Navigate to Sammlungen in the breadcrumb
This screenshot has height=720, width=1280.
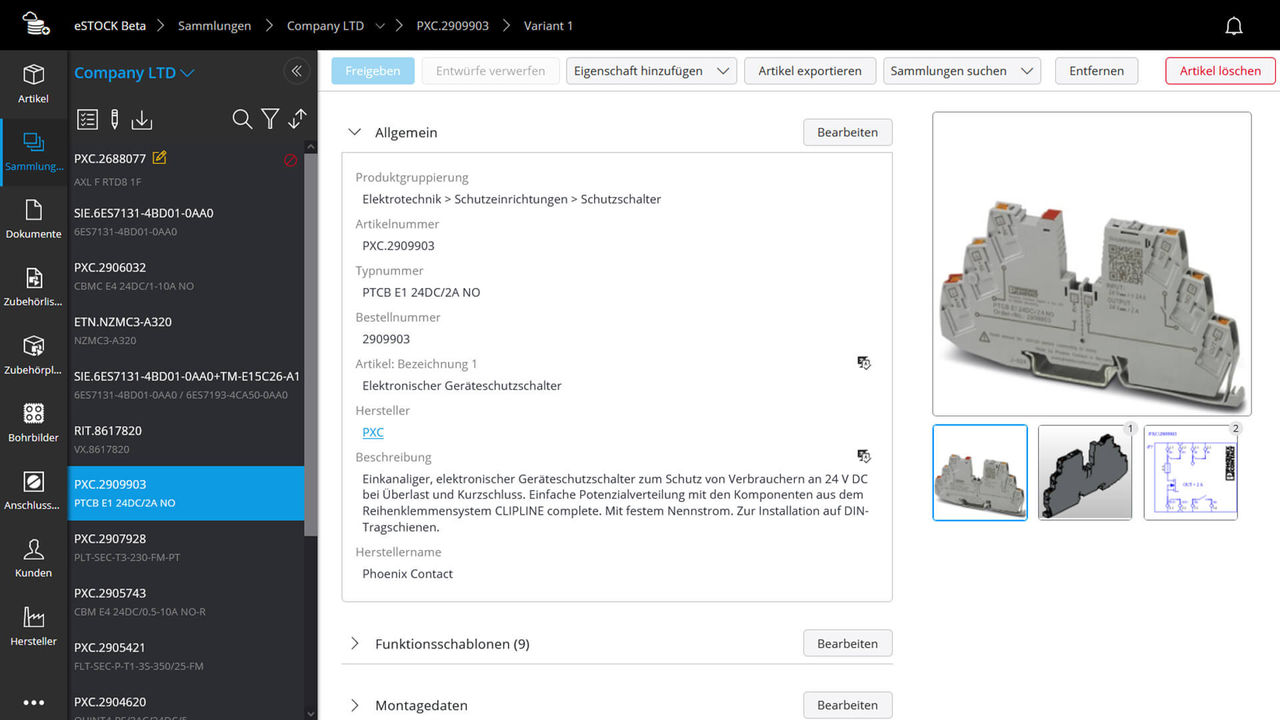pos(214,25)
